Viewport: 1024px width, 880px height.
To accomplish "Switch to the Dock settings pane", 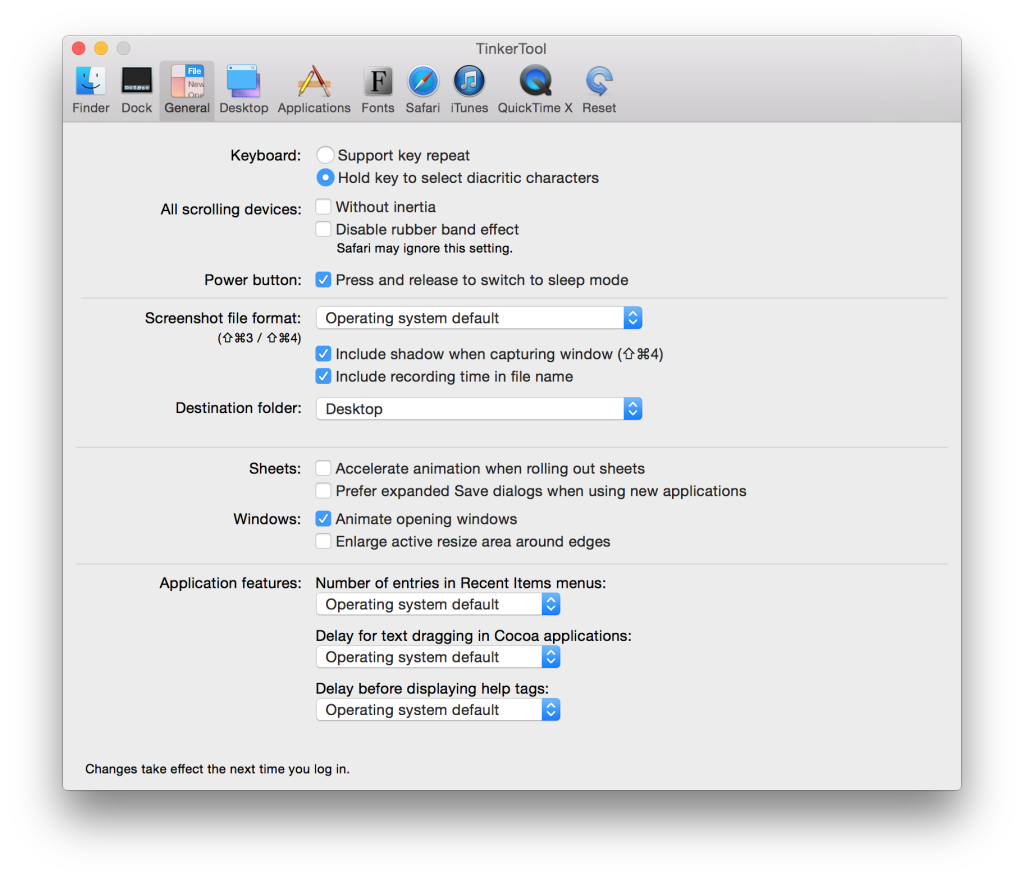I will (137, 82).
